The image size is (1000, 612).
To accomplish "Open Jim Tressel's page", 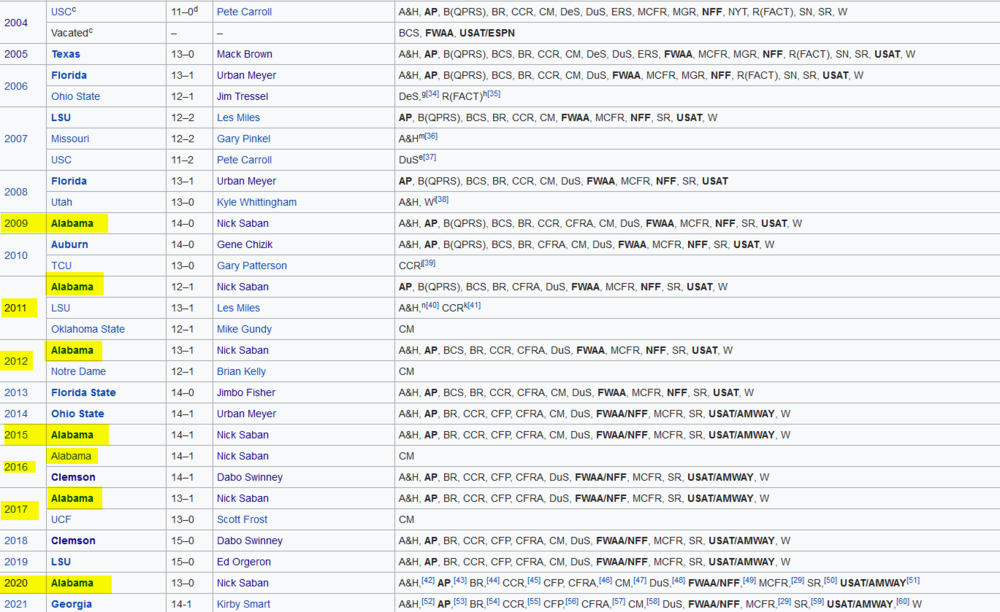I will 243,96.
